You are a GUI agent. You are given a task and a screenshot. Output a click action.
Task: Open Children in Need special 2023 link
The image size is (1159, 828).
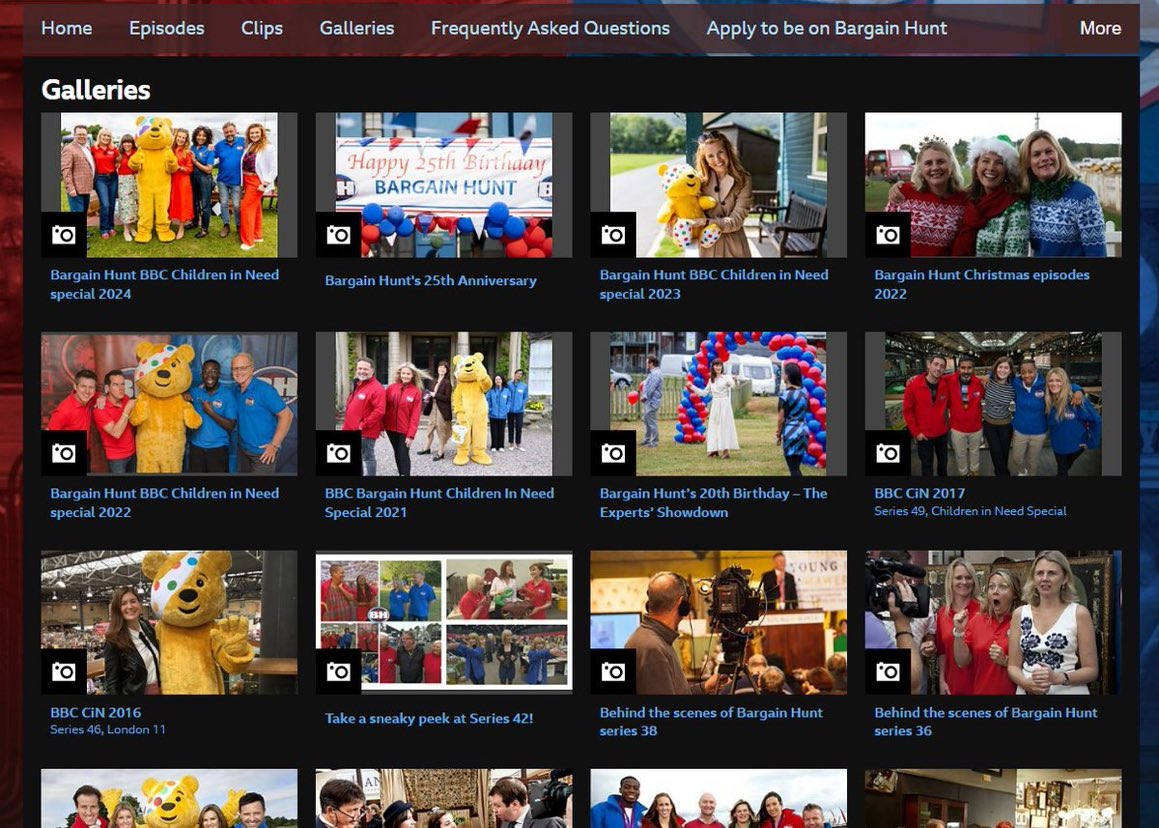(x=714, y=284)
